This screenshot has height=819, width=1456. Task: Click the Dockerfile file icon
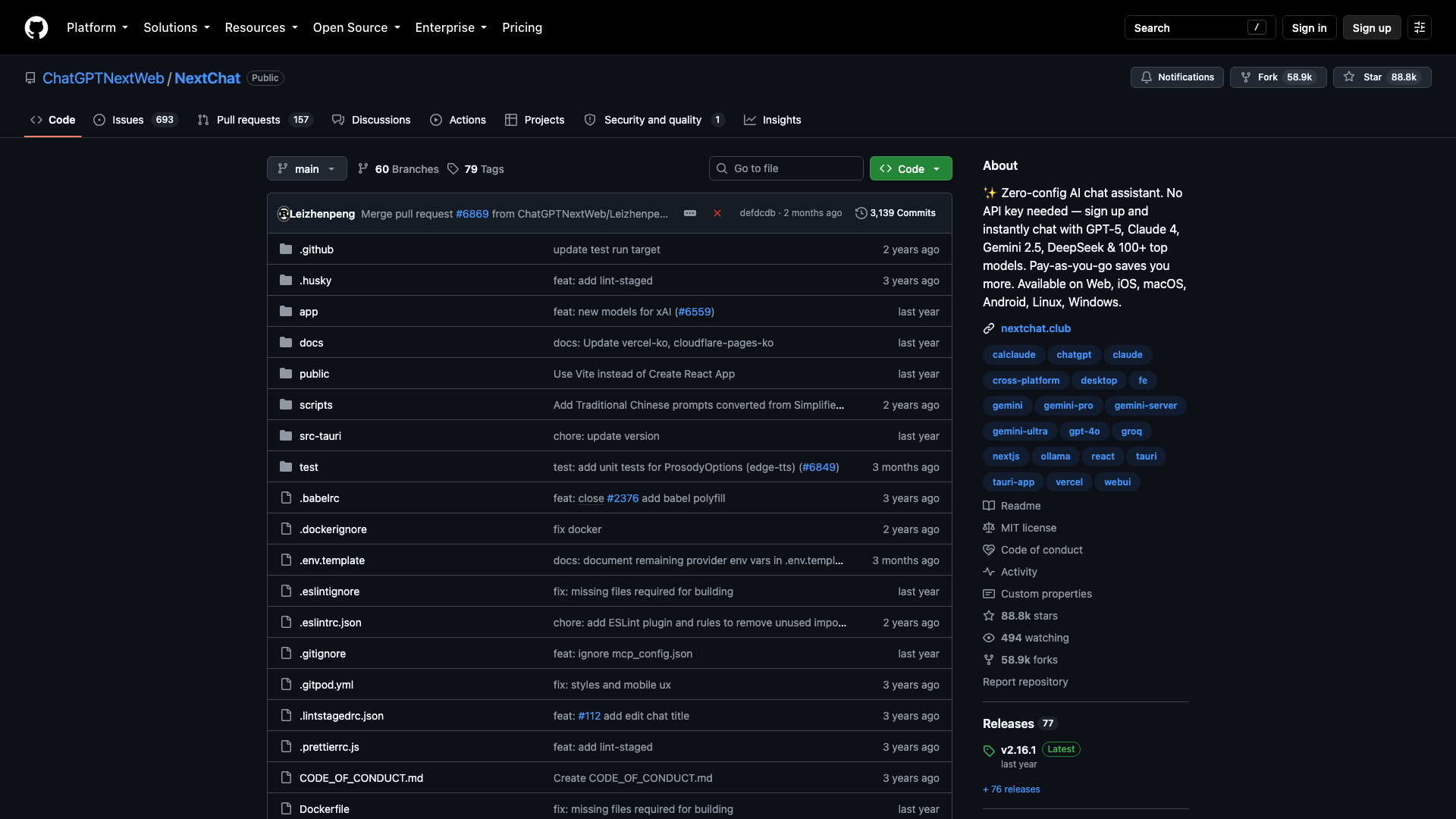(286, 808)
